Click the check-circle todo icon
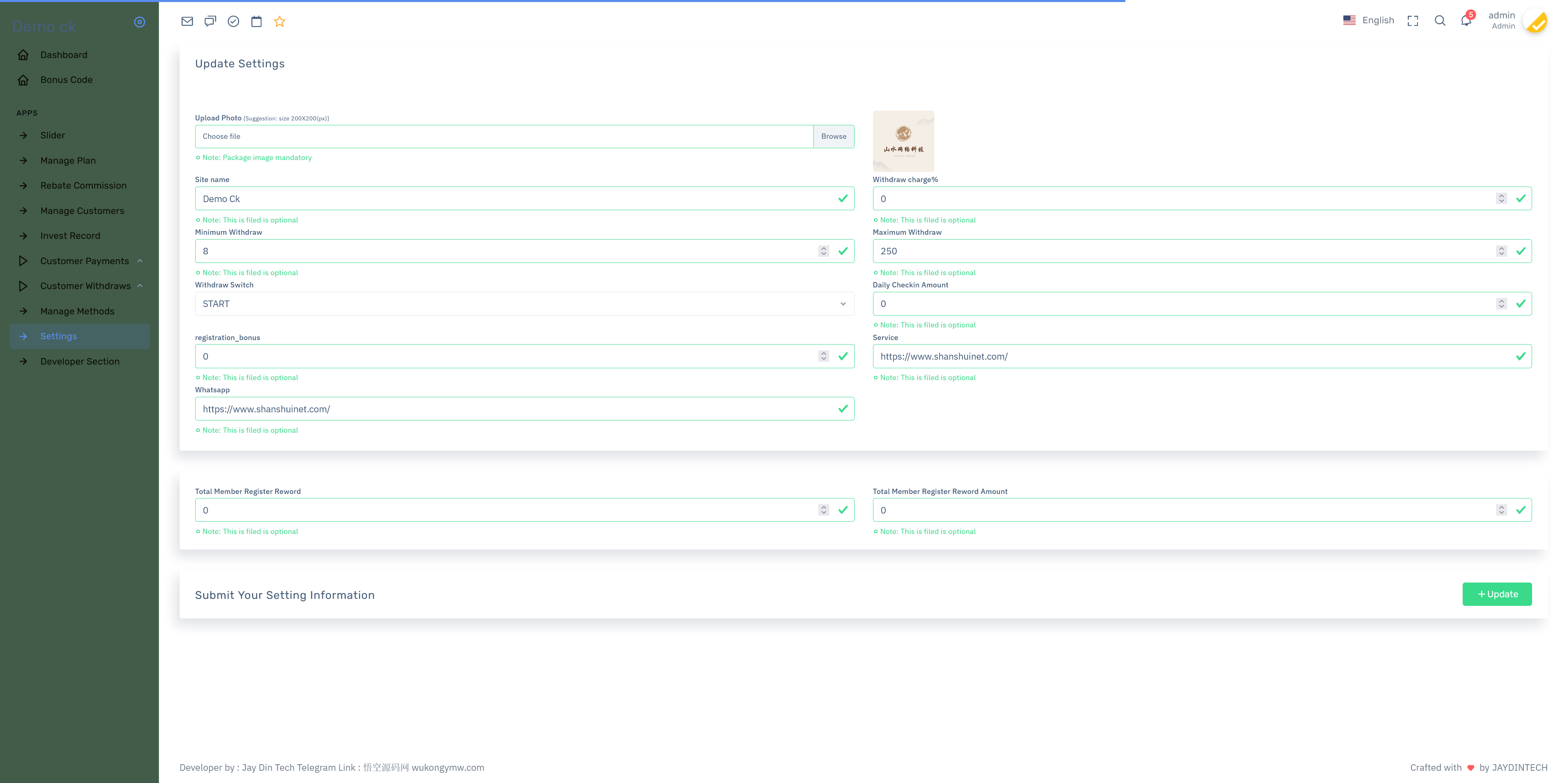 tap(233, 21)
